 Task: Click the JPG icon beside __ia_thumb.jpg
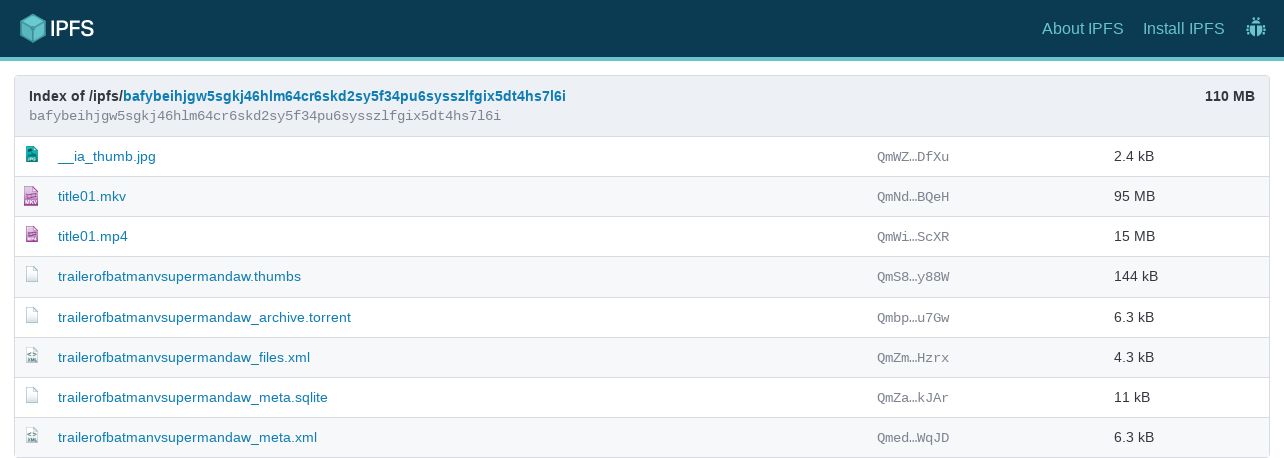click(31, 155)
